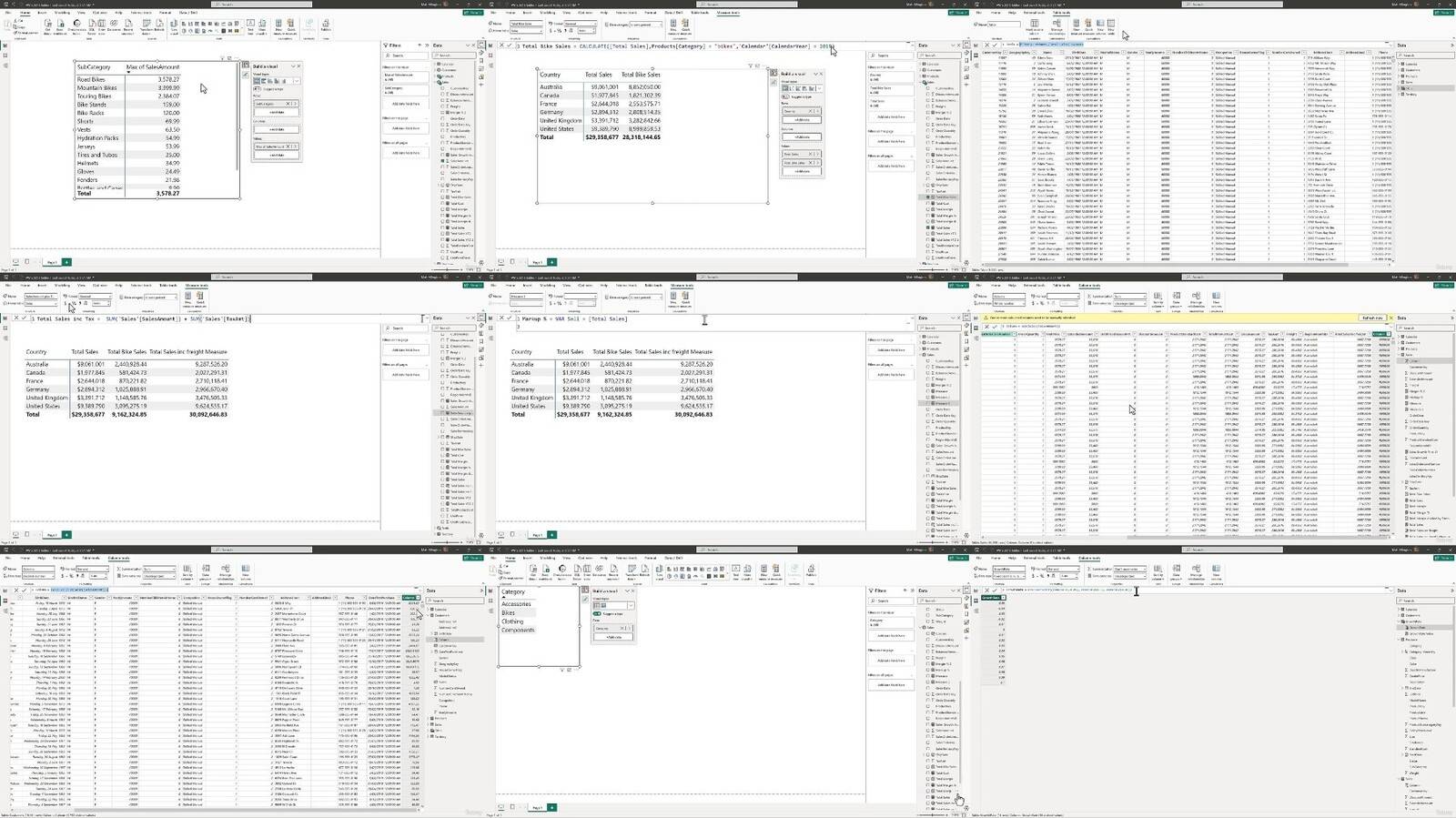Screen dimensions: 1456x818
Task: Adjust the zoom slider in the top-left screenshot status bar
Action: coord(446,269)
